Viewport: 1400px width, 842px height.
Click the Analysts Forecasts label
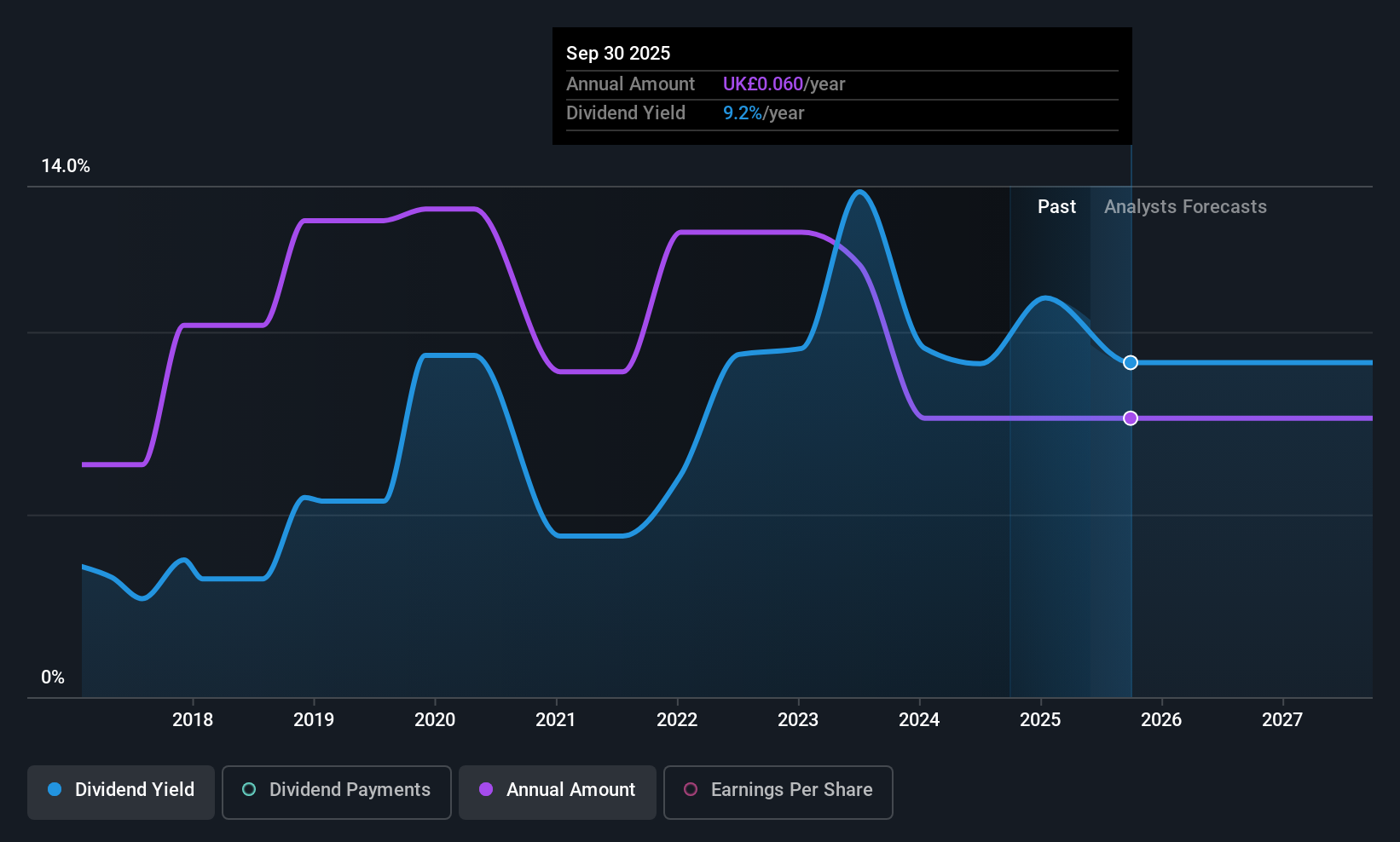click(1185, 207)
